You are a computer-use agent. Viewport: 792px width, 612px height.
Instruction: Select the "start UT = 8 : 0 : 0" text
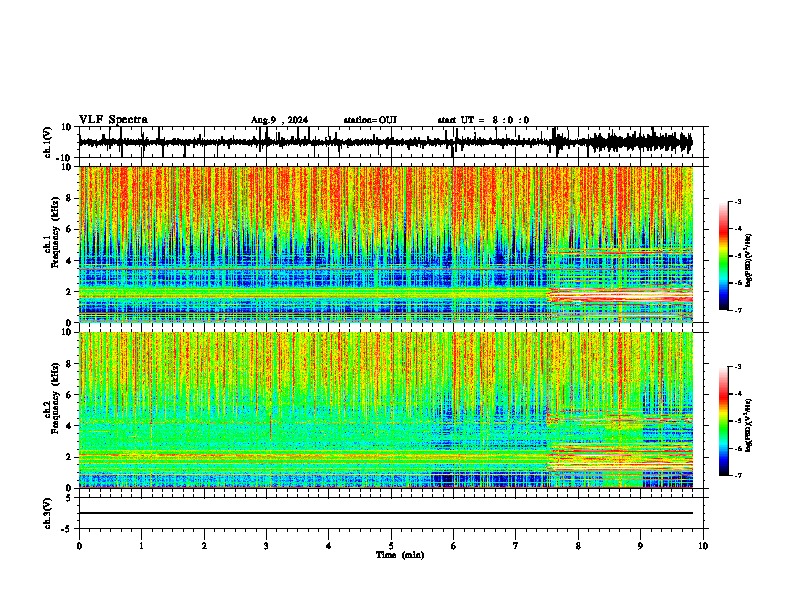pyautogui.click(x=483, y=120)
